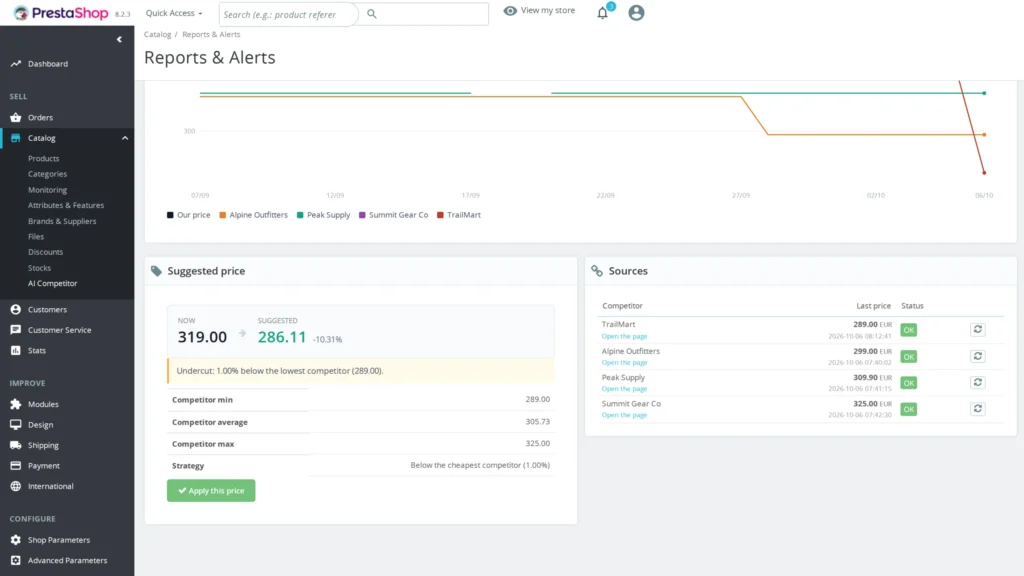Click the search magnifier icon

(x=372, y=14)
